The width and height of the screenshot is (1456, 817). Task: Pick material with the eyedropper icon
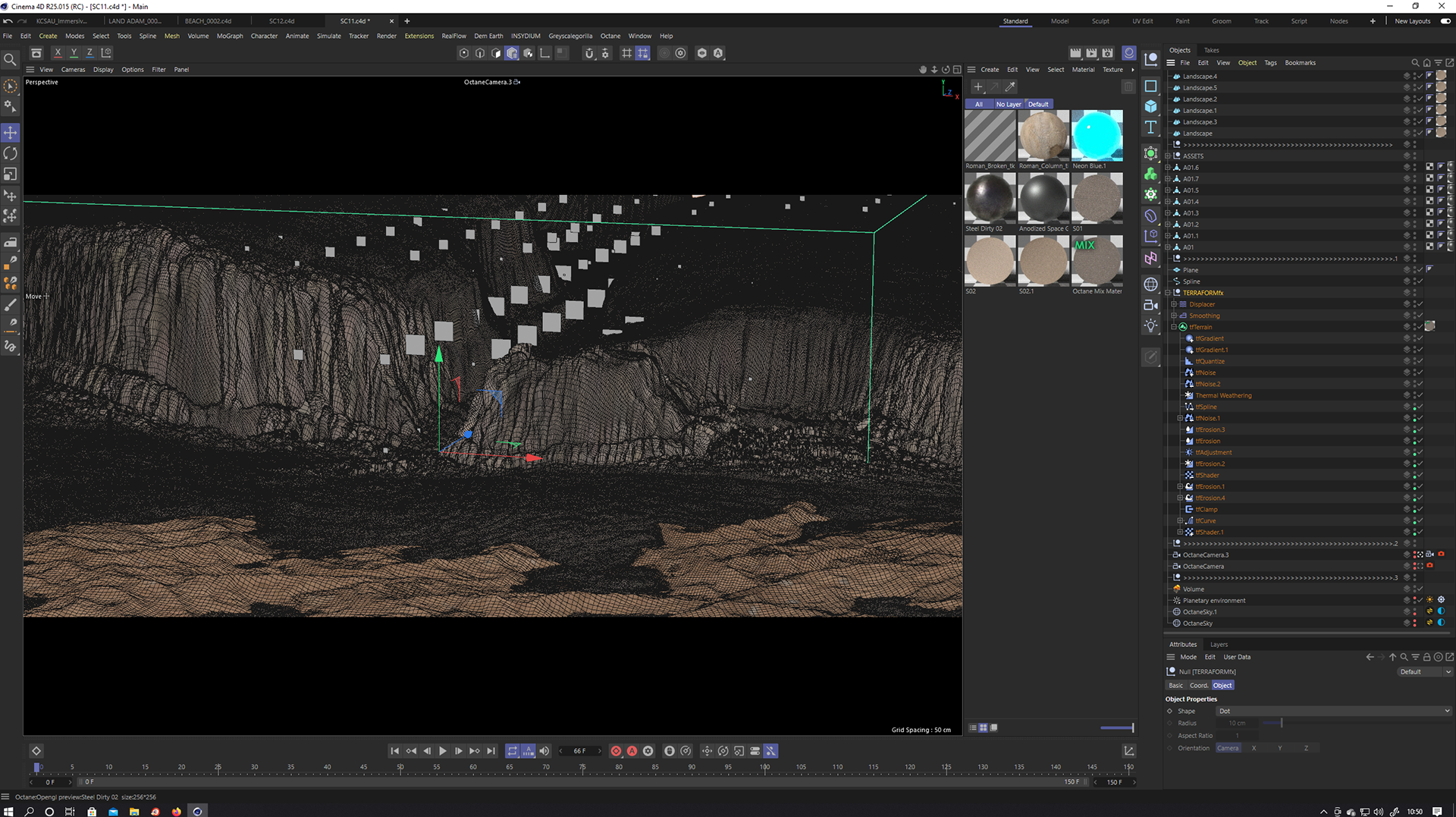1010,87
